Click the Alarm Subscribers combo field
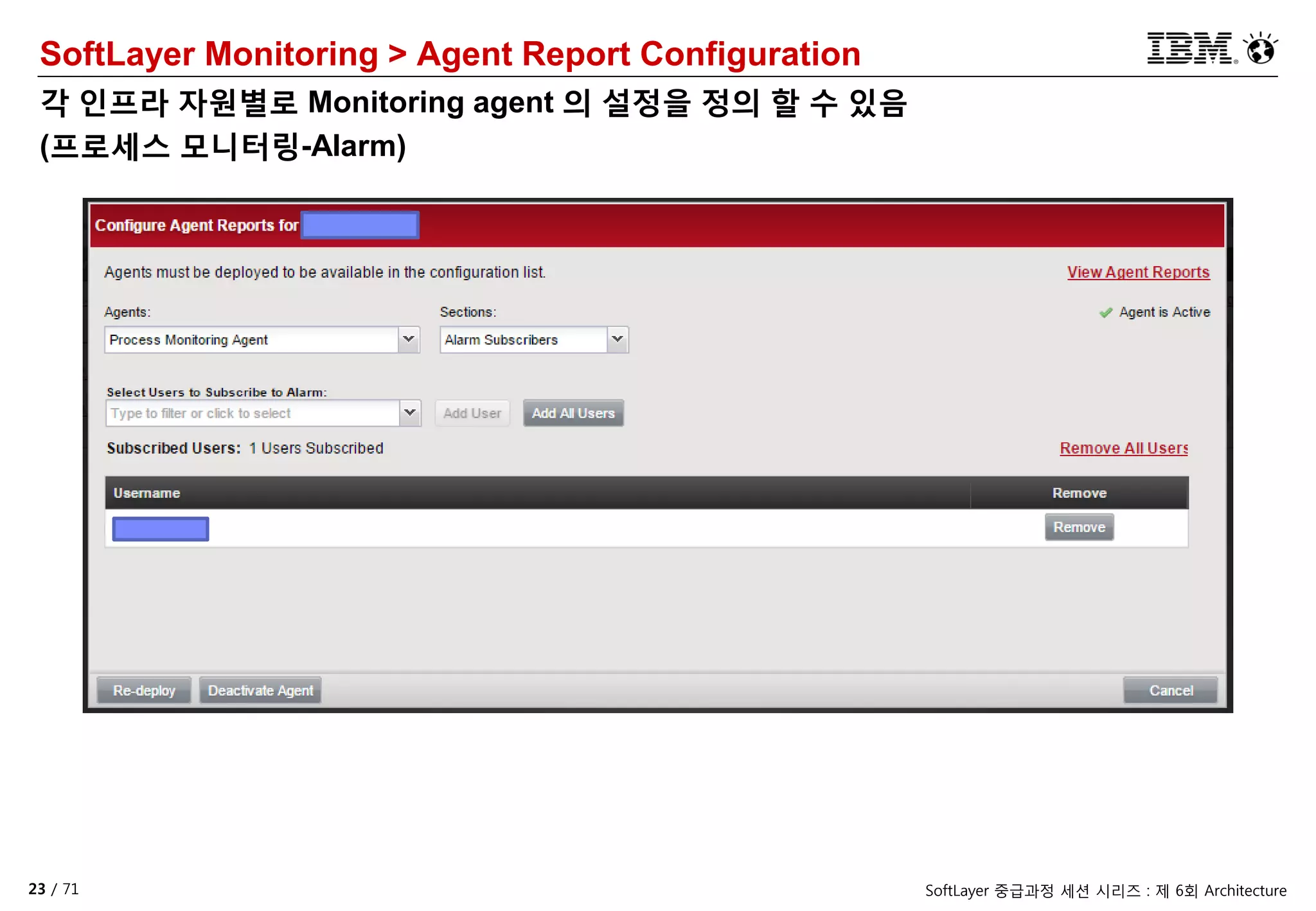 (533, 339)
